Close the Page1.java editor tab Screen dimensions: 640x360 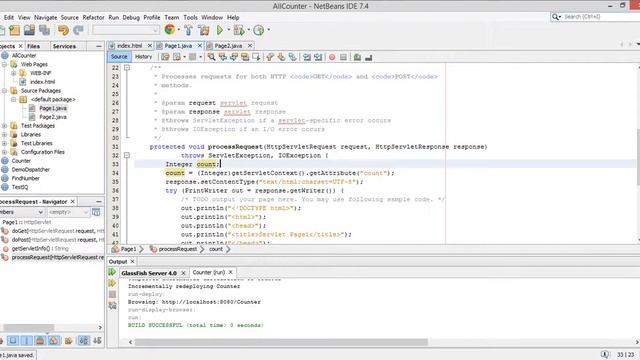point(200,46)
